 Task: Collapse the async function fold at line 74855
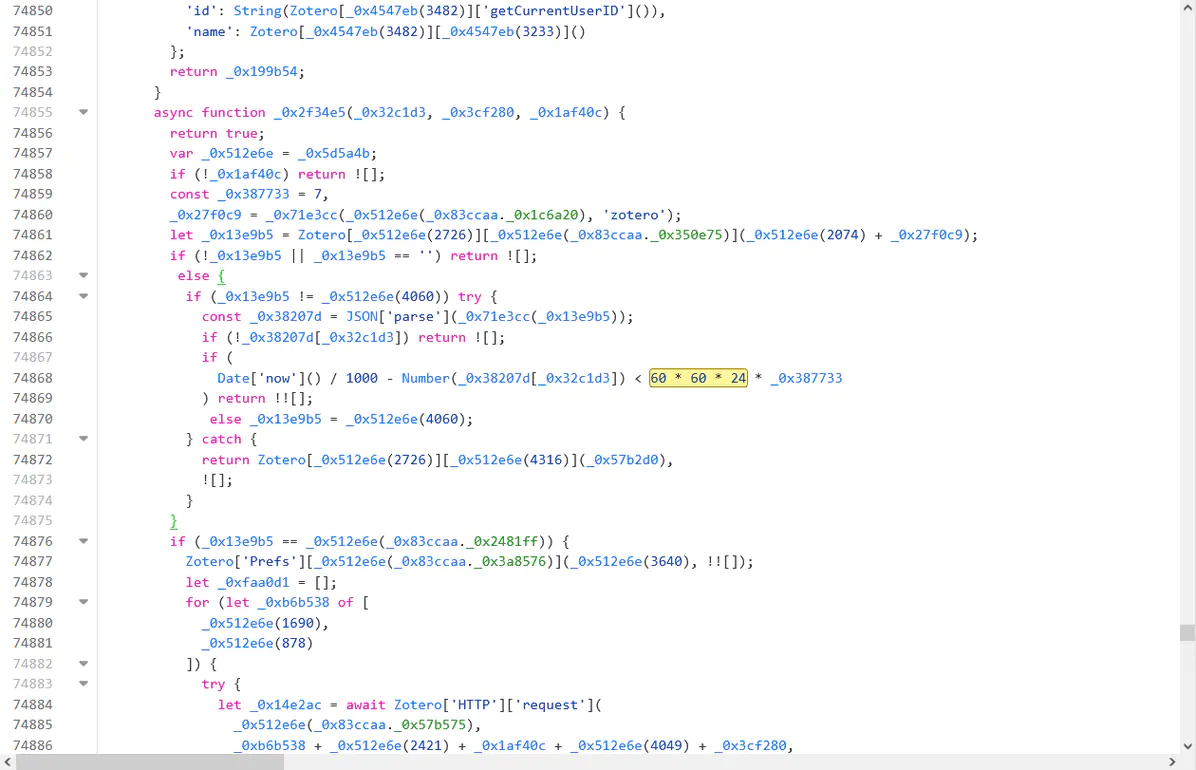[83, 112]
